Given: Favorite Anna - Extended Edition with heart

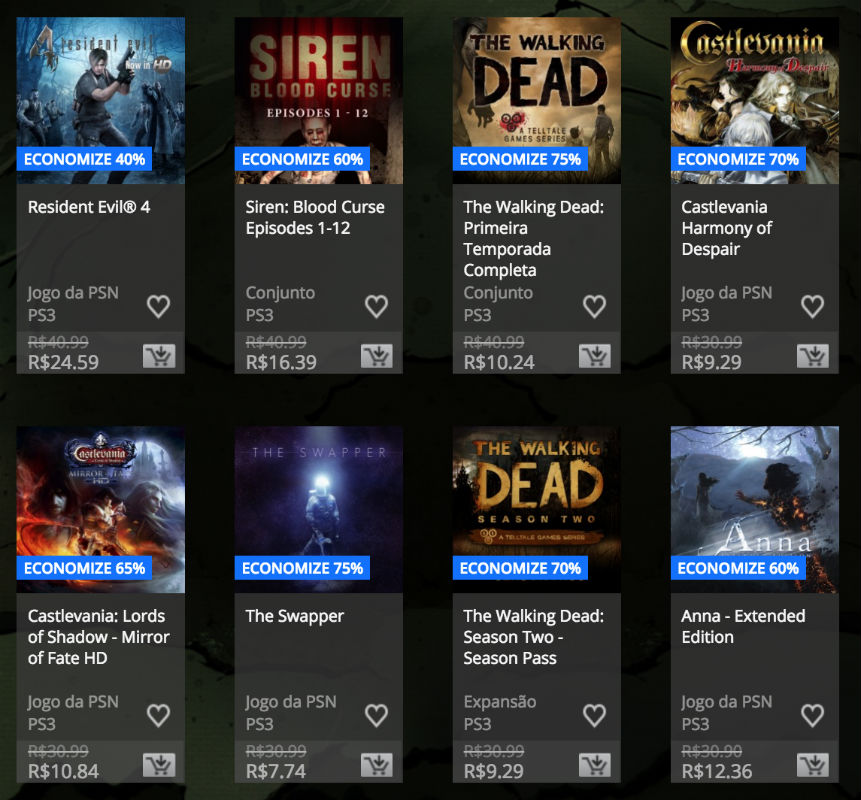Looking at the screenshot, I should tap(813, 715).
